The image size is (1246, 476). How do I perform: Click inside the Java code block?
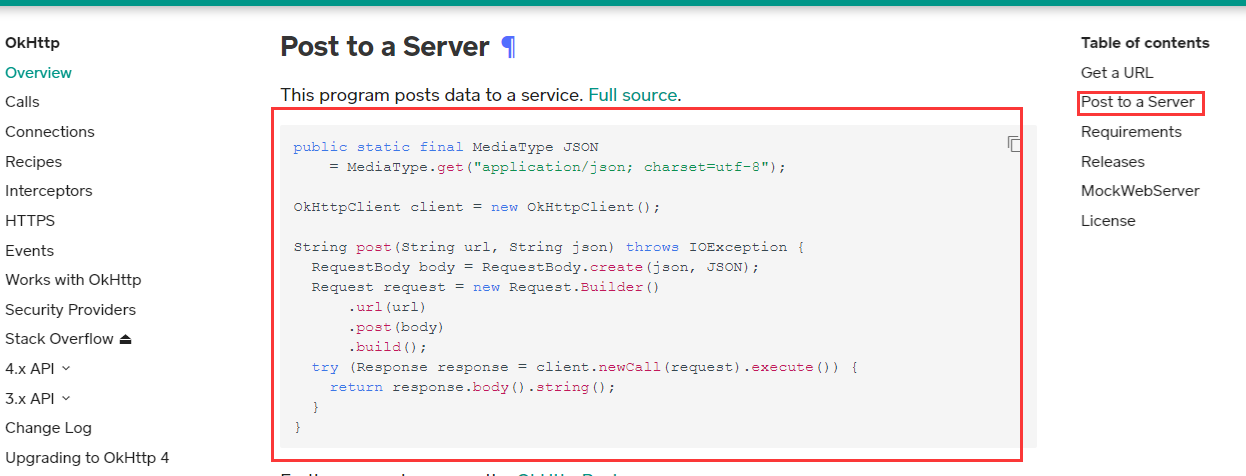[650, 300]
